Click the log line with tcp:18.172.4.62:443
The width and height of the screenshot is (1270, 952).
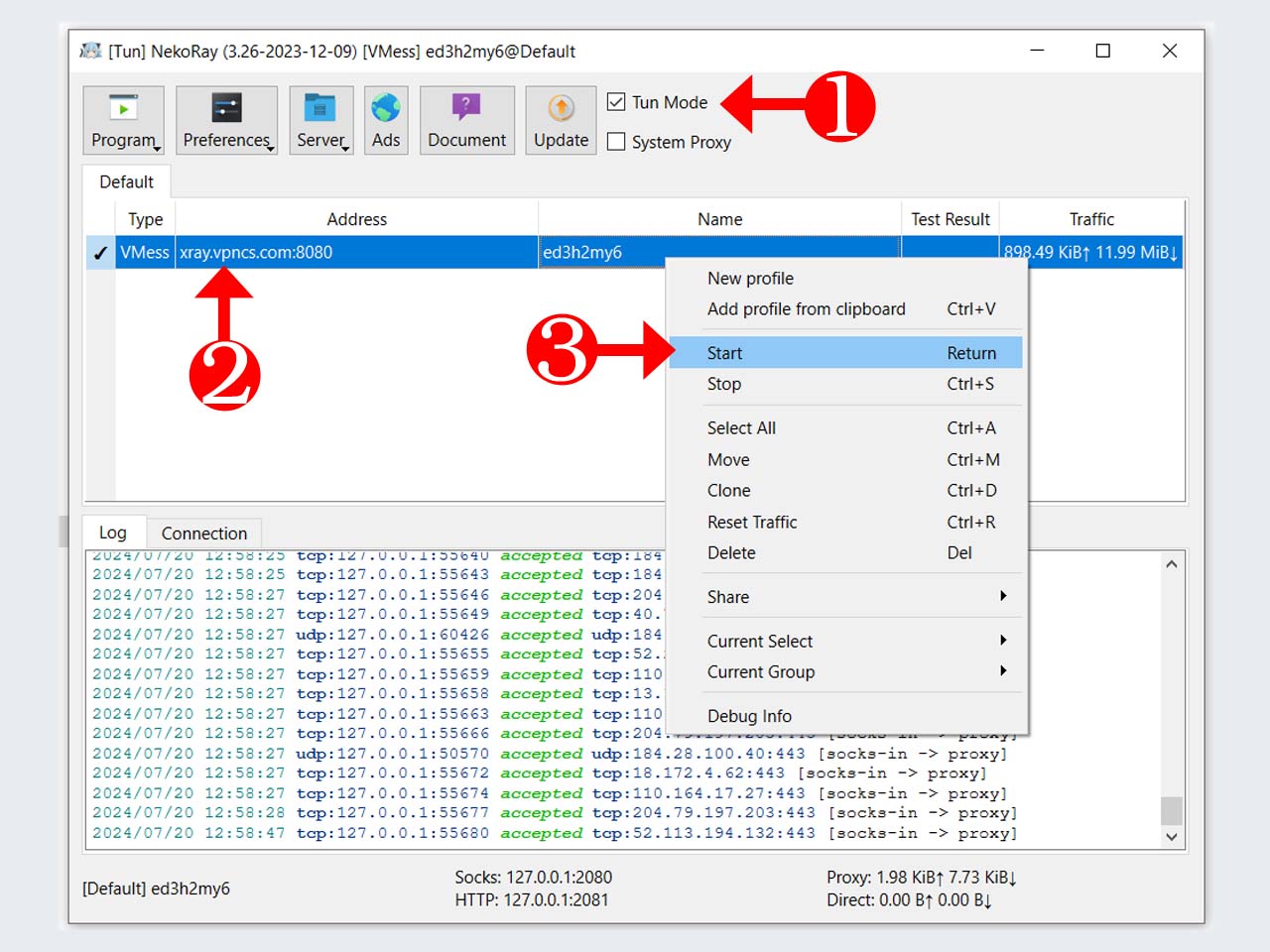coord(539,773)
